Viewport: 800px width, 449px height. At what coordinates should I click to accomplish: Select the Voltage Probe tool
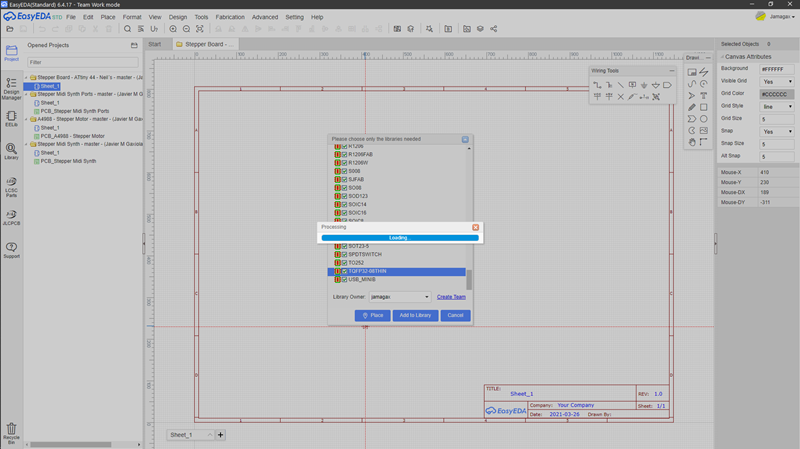pos(633,97)
